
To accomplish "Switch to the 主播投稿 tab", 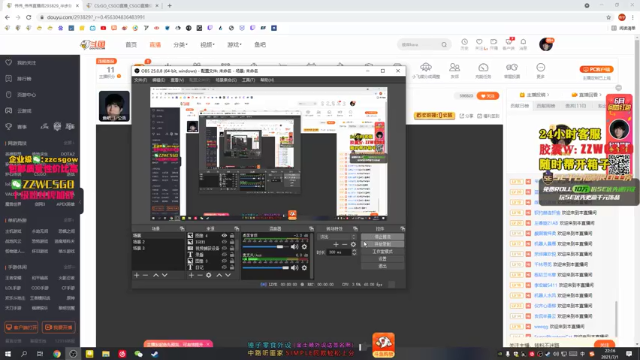I will click(534, 95).
